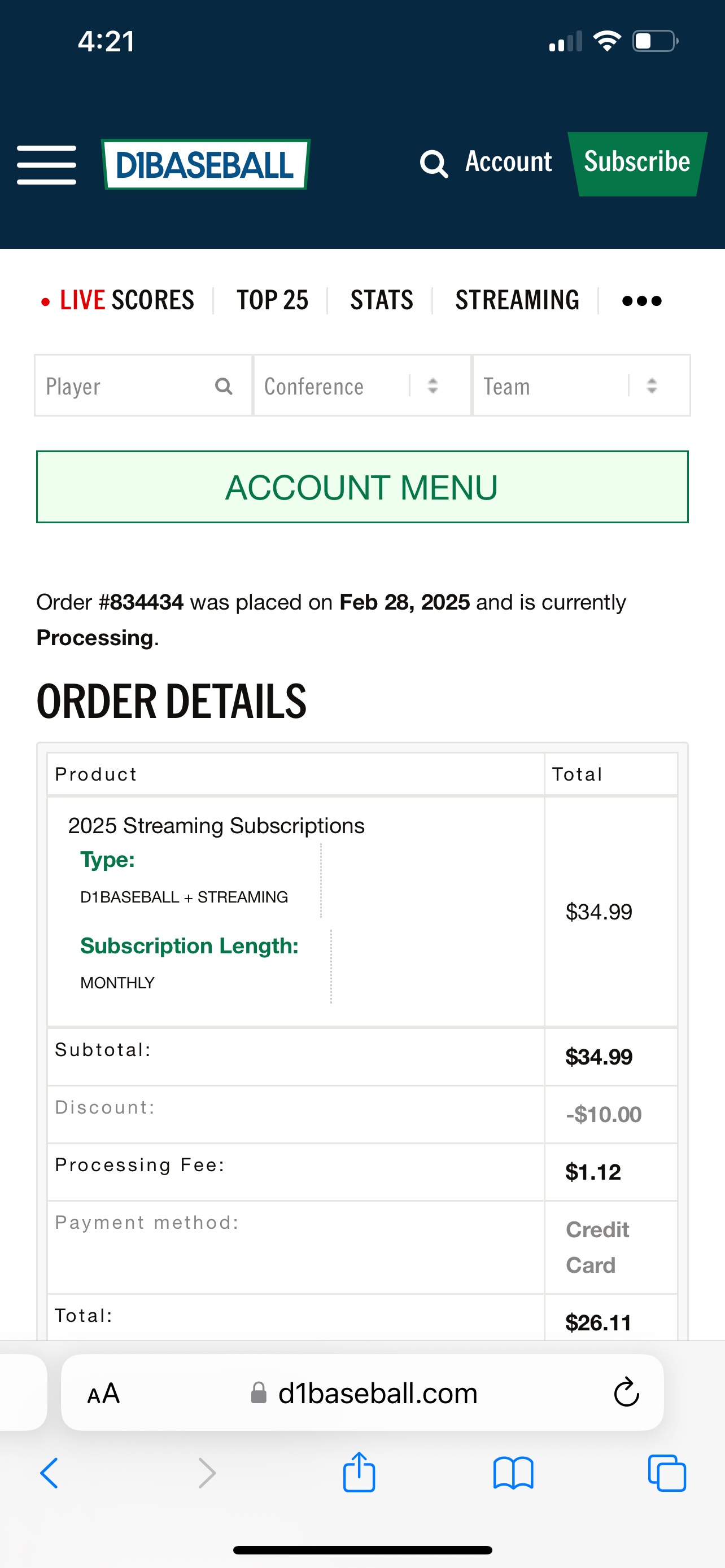Open Safari share sheet icon
This screenshot has height=1568, width=725.
click(x=359, y=1473)
